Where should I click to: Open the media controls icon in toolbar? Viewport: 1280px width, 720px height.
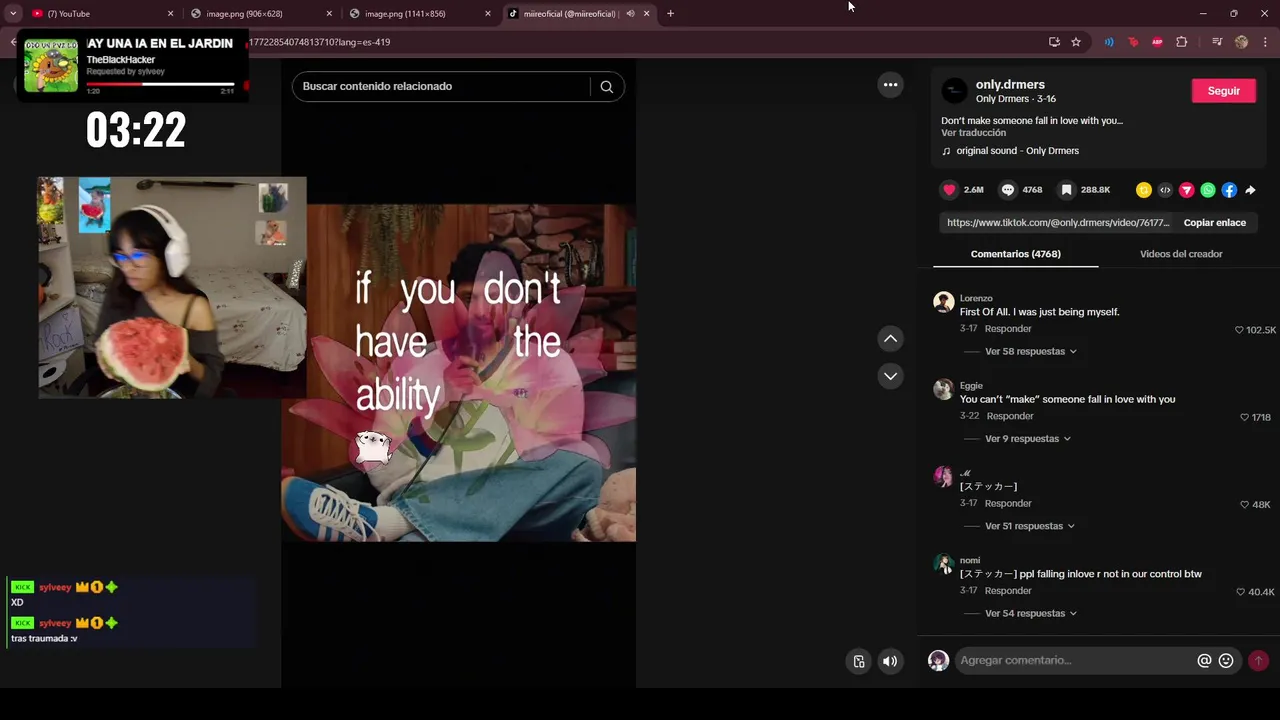1217,42
